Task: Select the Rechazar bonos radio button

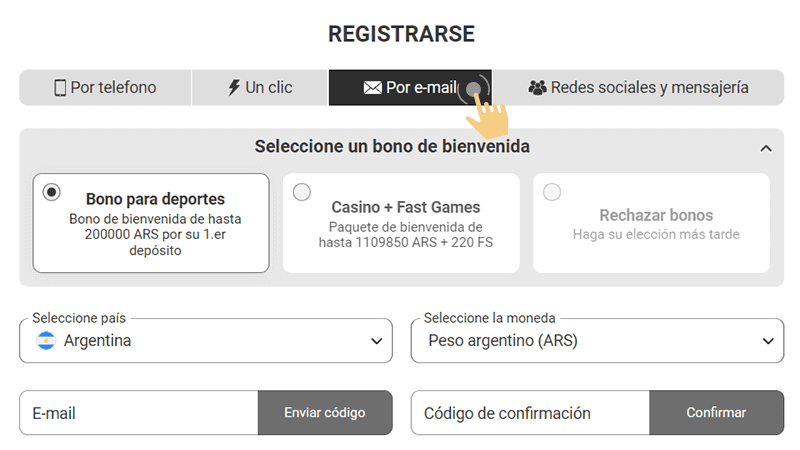Action: [x=551, y=192]
